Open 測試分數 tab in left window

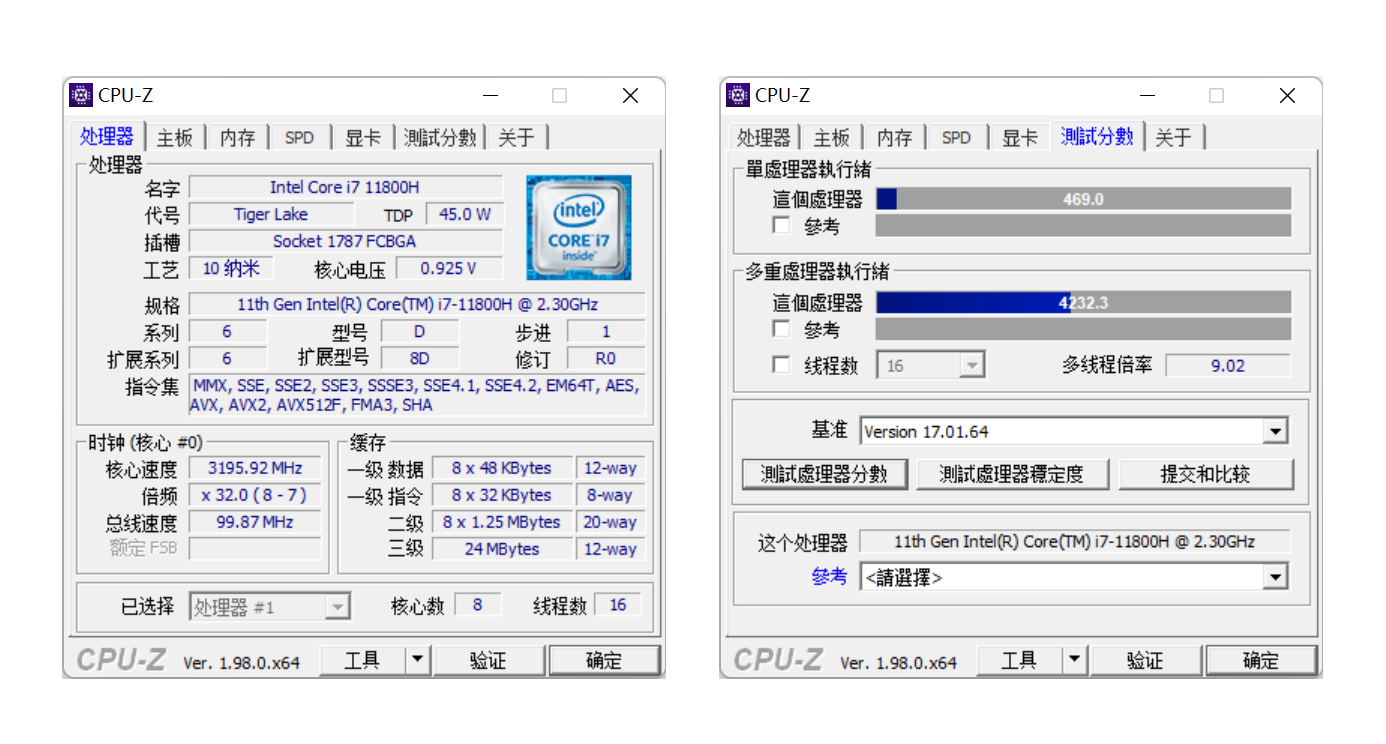tap(440, 137)
